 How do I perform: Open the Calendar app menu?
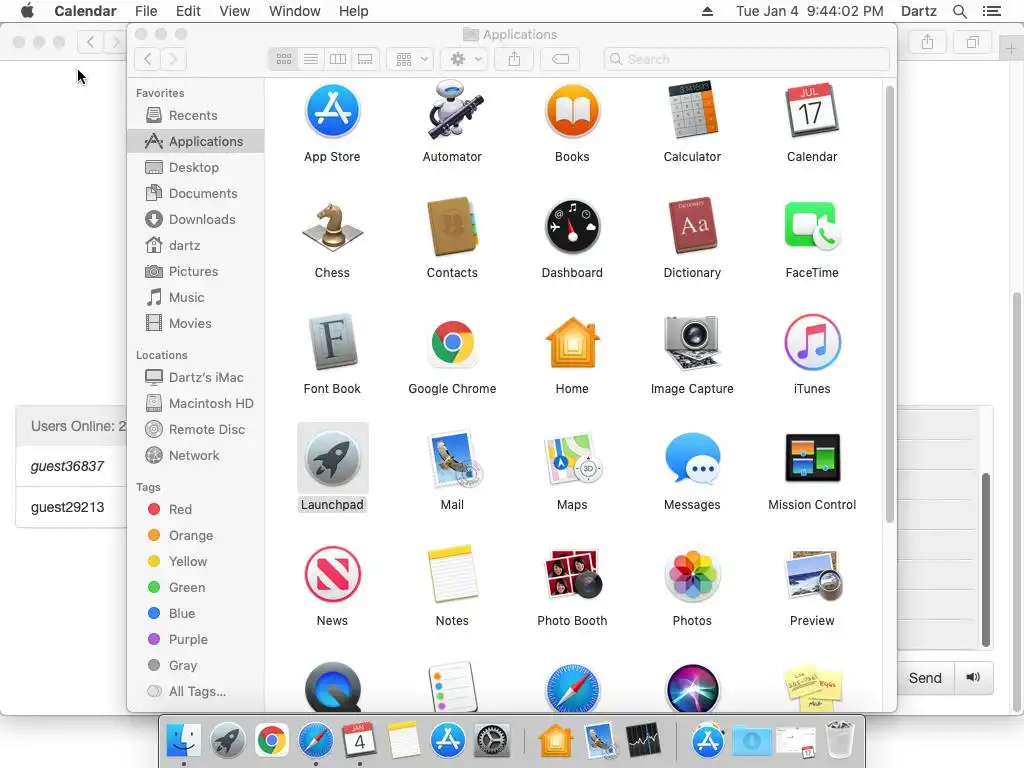tap(85, 11)
